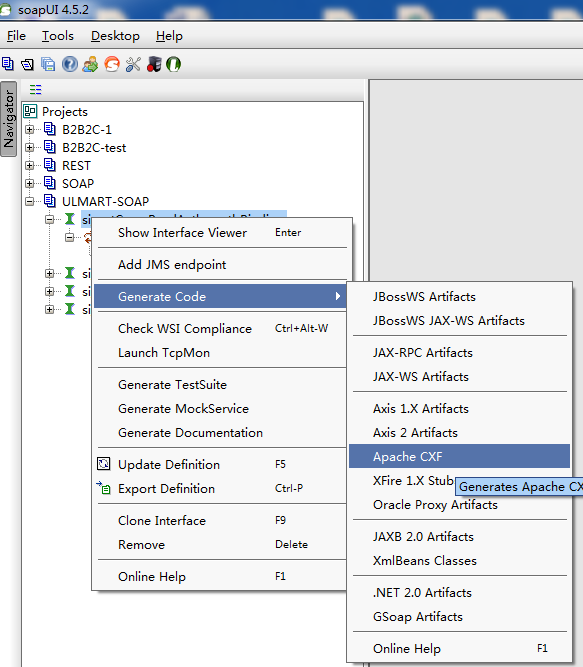Collapse the ULMART-SOAP project node
Viewport: 583px width, 667px height.
(x=29, y=202)
